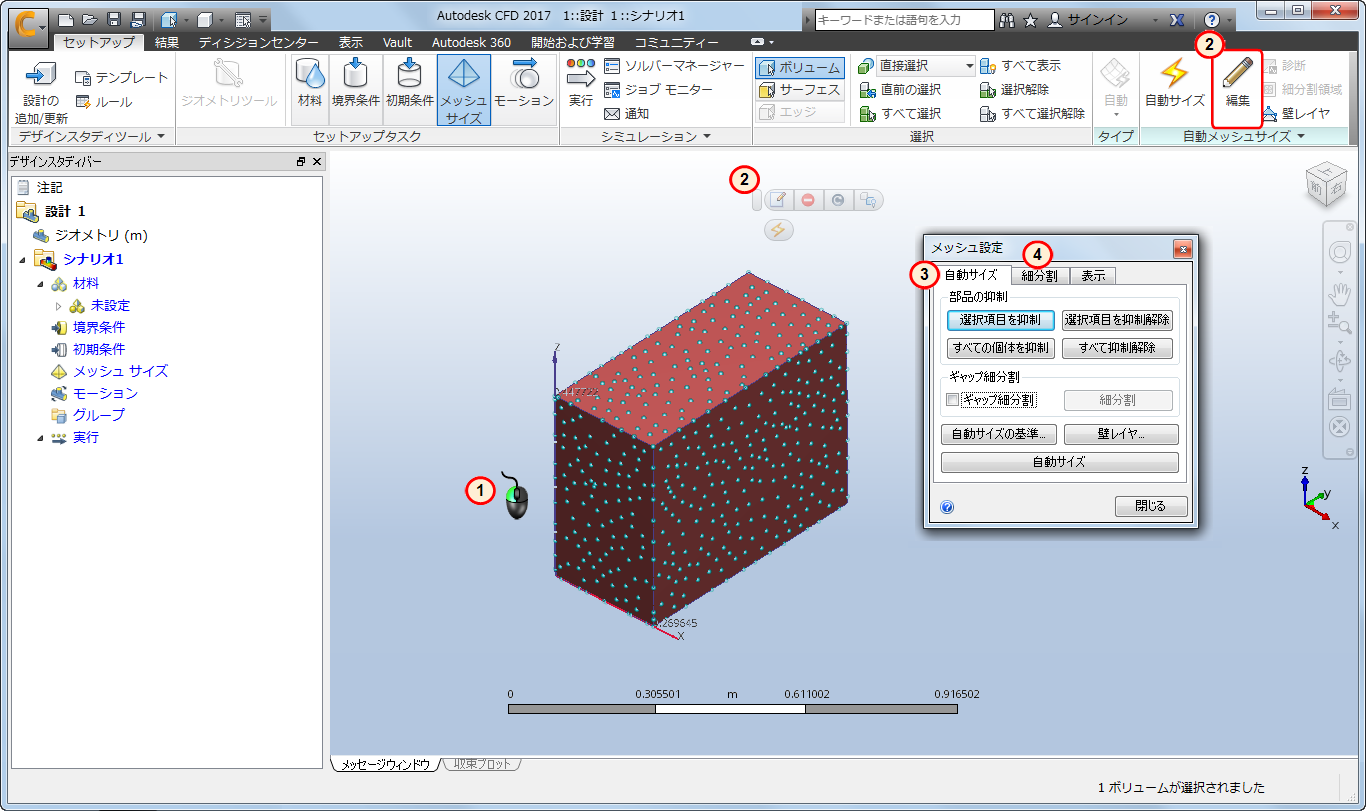Click the help question mark in title bar

click(x=1212, y=20)
